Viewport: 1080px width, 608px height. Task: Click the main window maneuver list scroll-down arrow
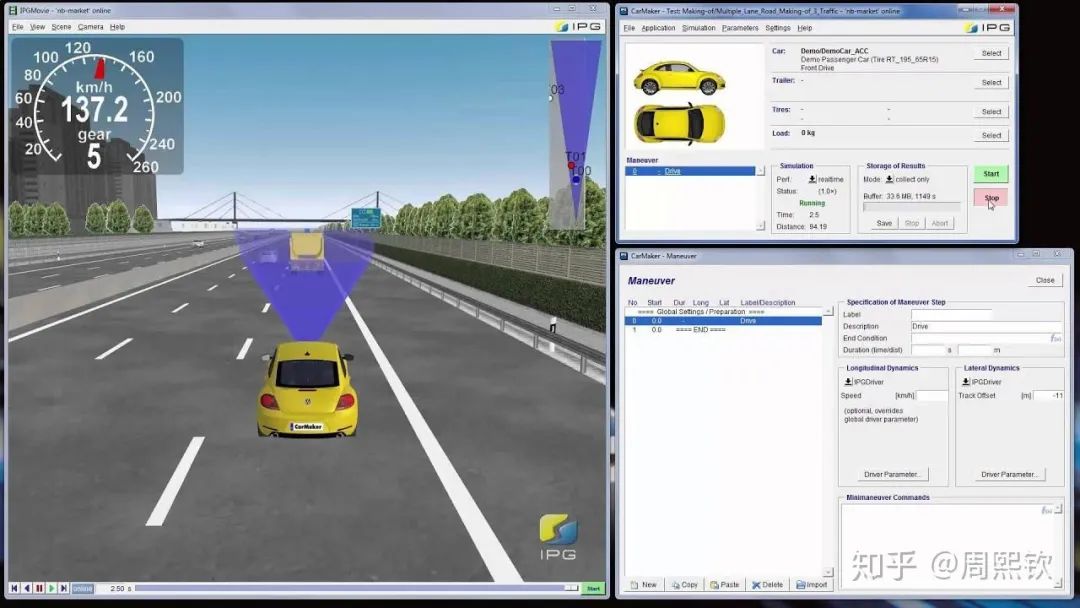pos(760,226)
